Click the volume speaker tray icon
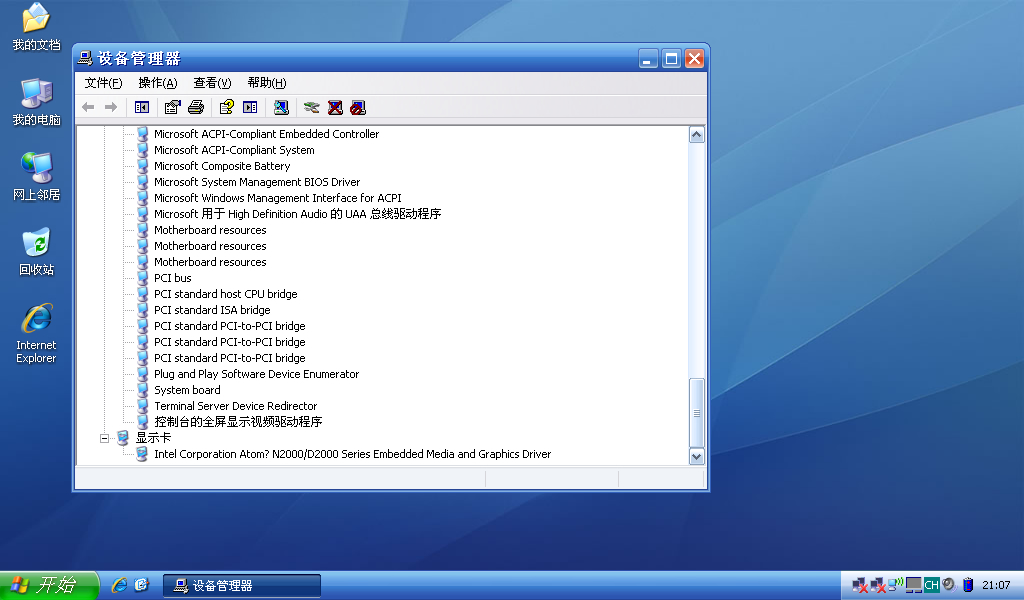Image resolution: width=1024 pixels, height=600 pixels. (947, 584)
